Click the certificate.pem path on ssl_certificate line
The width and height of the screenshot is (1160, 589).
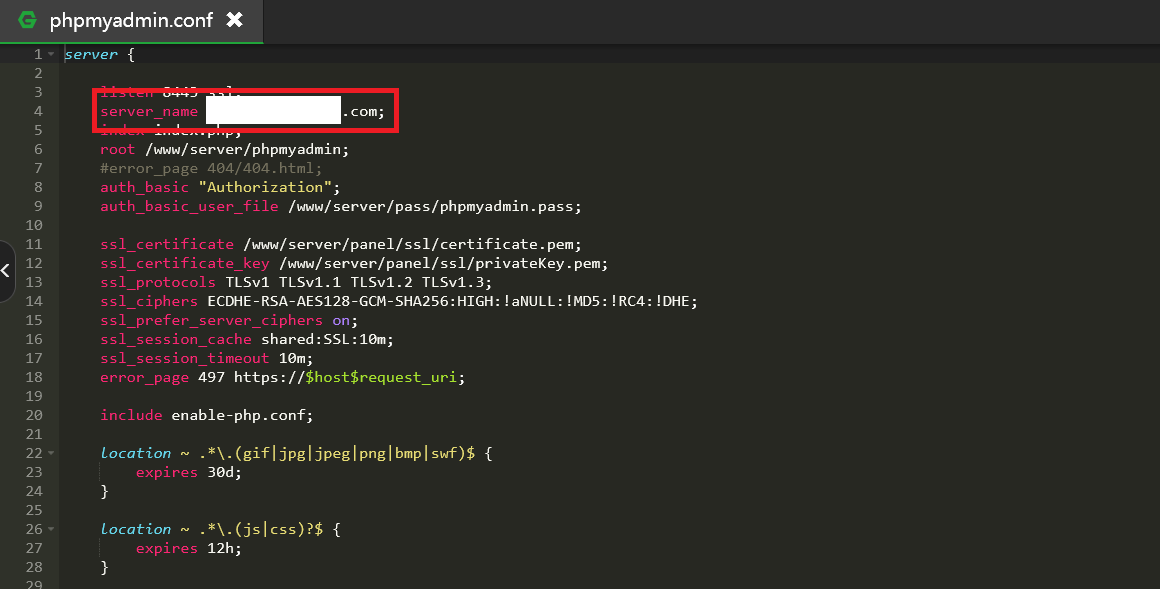[x=411, y=244]
